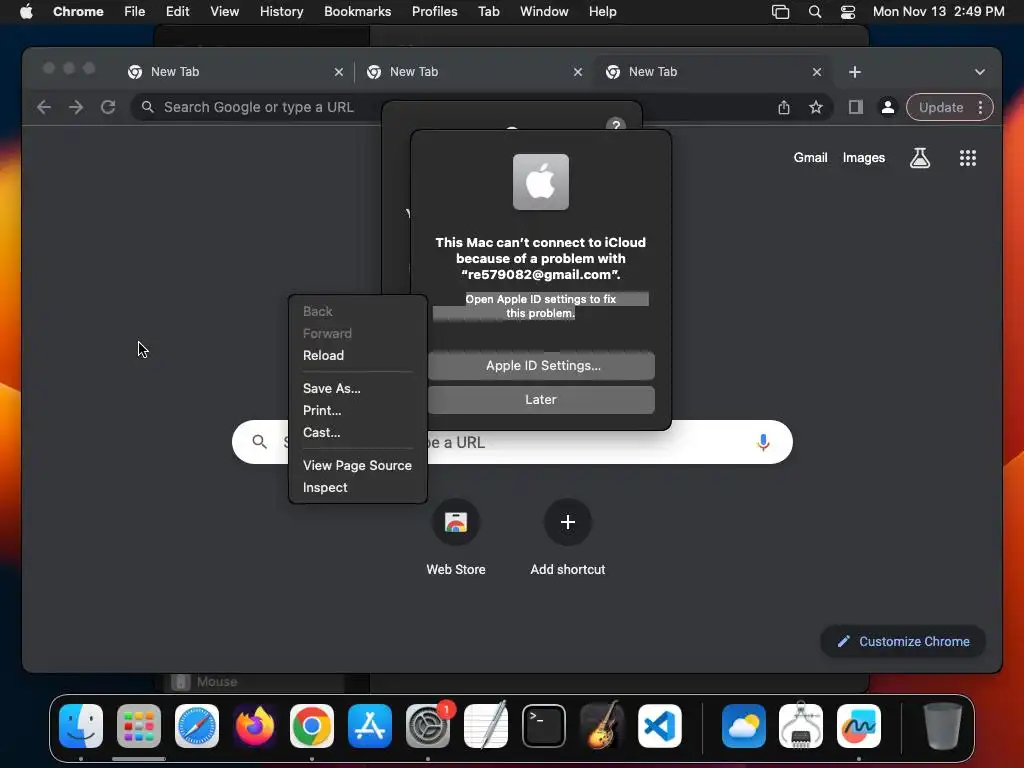The width and height of the screenshot is (1024, 768).
Task: Launch Firefox from the dock
Action: [255, 726]
